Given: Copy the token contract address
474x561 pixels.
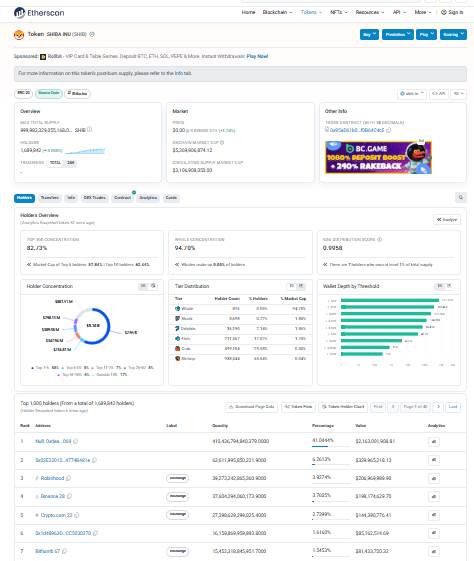Looking at the screenshot, I should (x=389, y=130).
